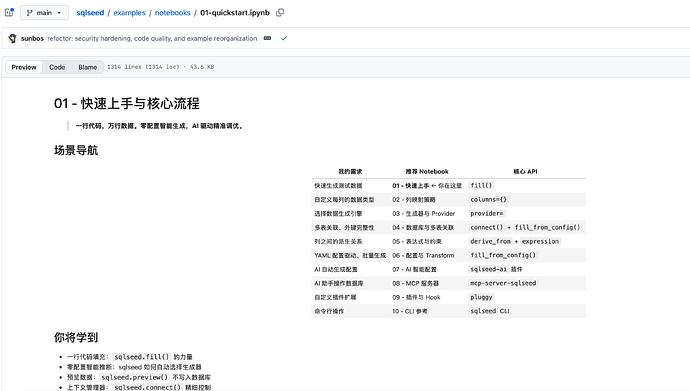Image resolution: width=690 pixels, height=391 pixels.
Task: Open the sqlseed repository link
Action: coord(90,13)
